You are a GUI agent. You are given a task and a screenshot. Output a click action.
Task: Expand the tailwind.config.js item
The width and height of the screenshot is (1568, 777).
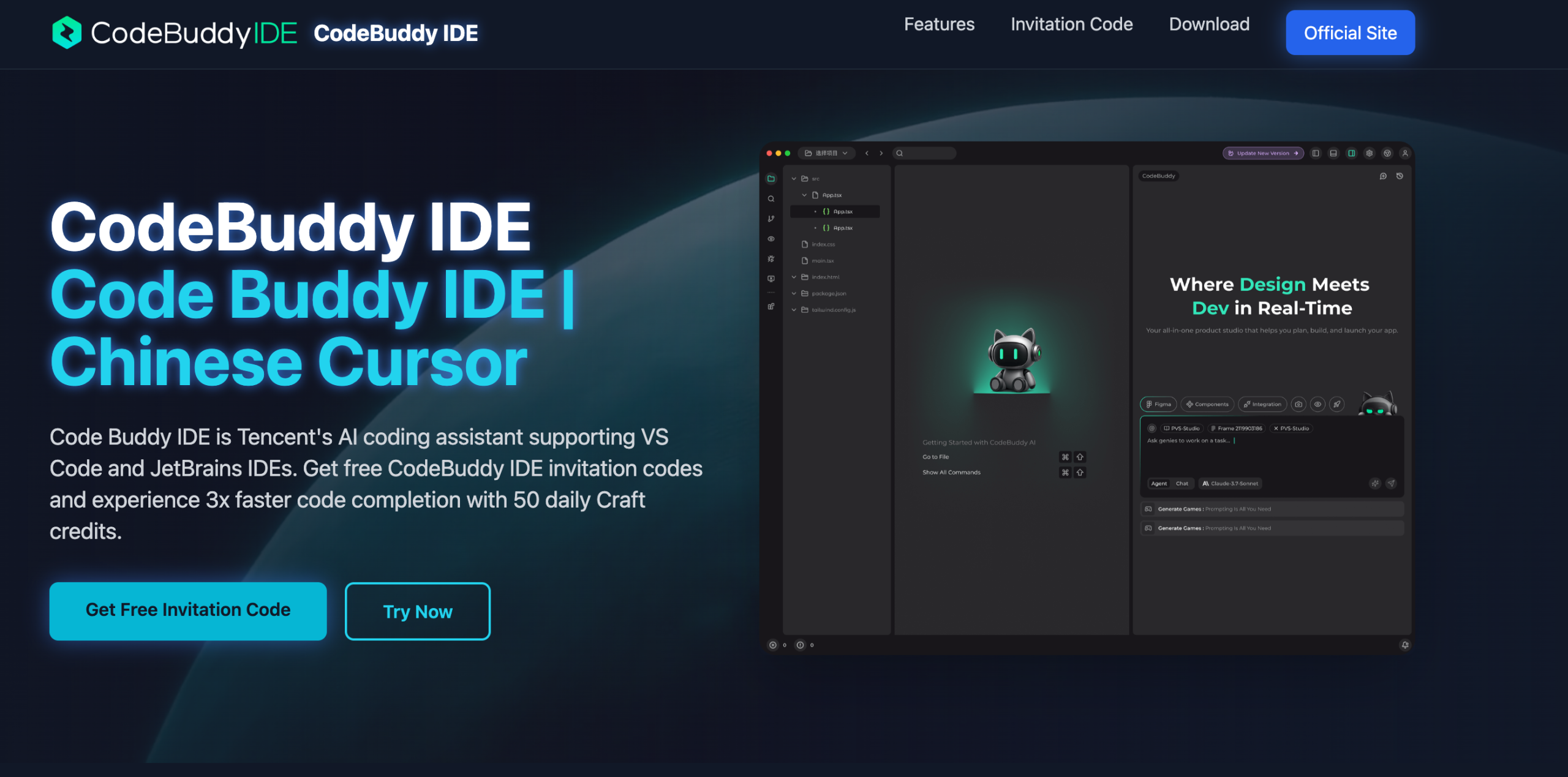pos(794,310)
